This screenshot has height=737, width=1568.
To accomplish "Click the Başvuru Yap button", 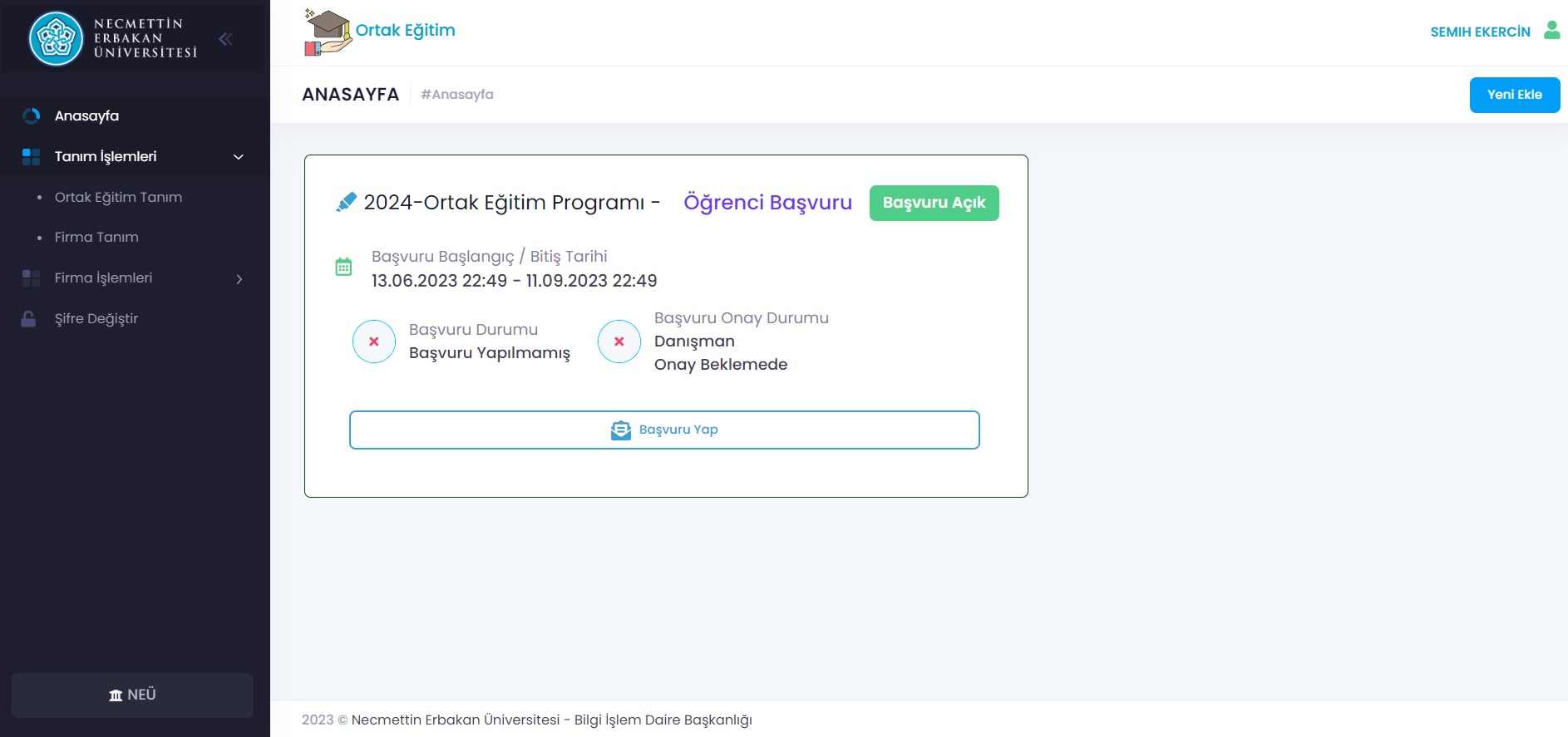I will click(x=664, y=430).
